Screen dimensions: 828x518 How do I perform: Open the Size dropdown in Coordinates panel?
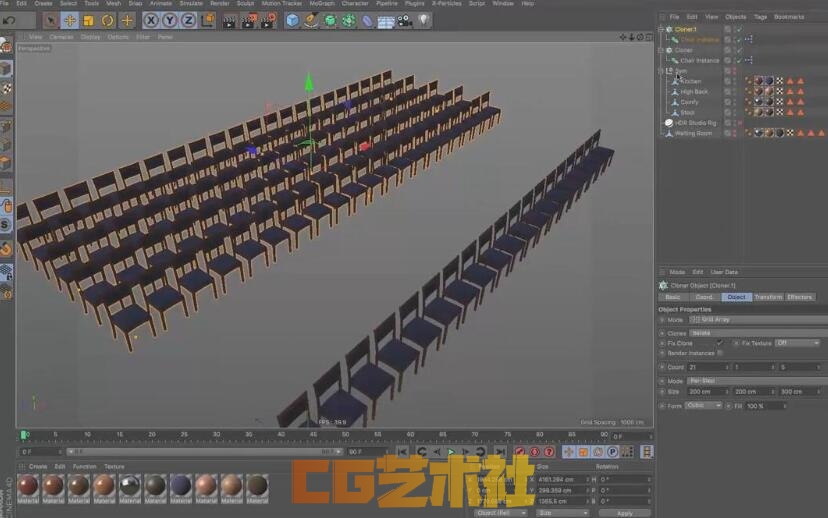tap(562, 513)
